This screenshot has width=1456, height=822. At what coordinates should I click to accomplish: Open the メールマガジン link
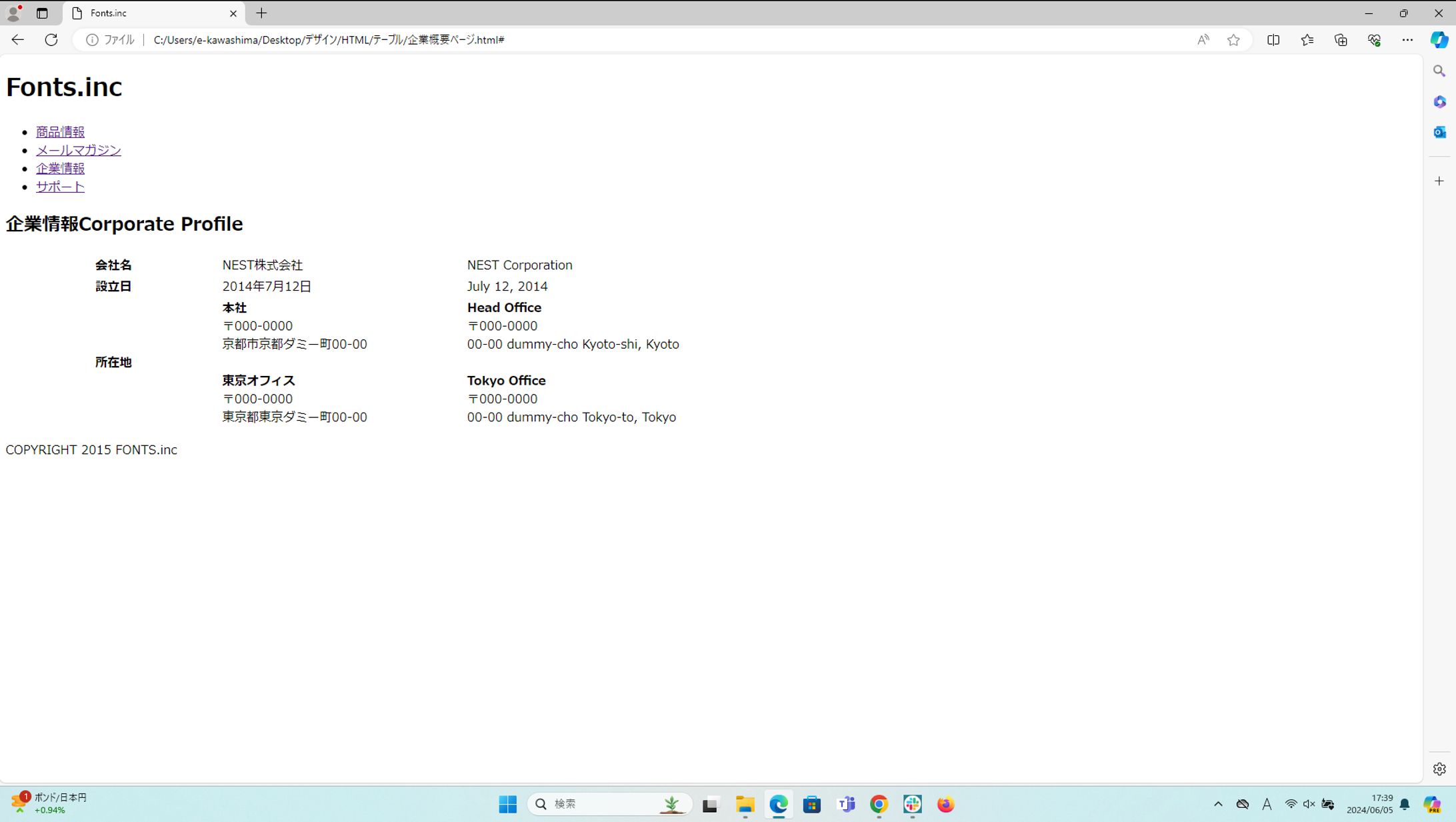coord(78,150)
